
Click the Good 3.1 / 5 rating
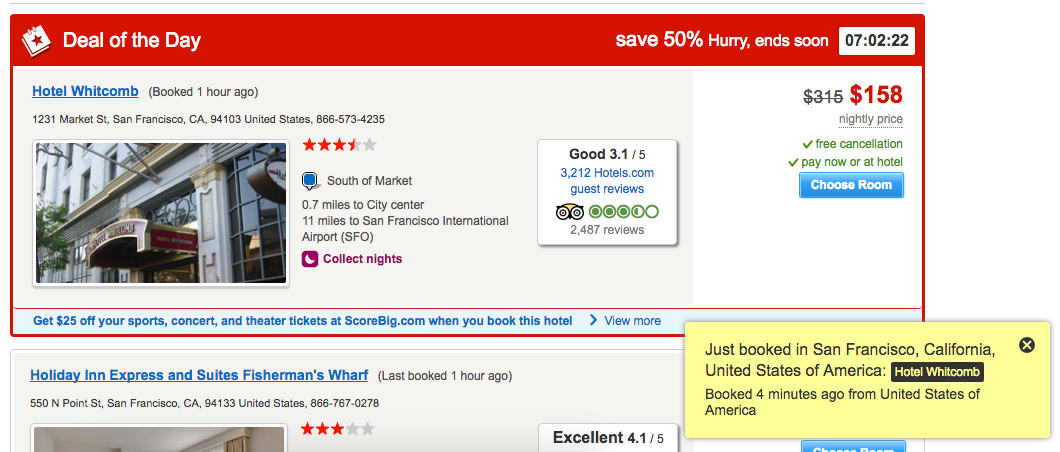point(607,154)
